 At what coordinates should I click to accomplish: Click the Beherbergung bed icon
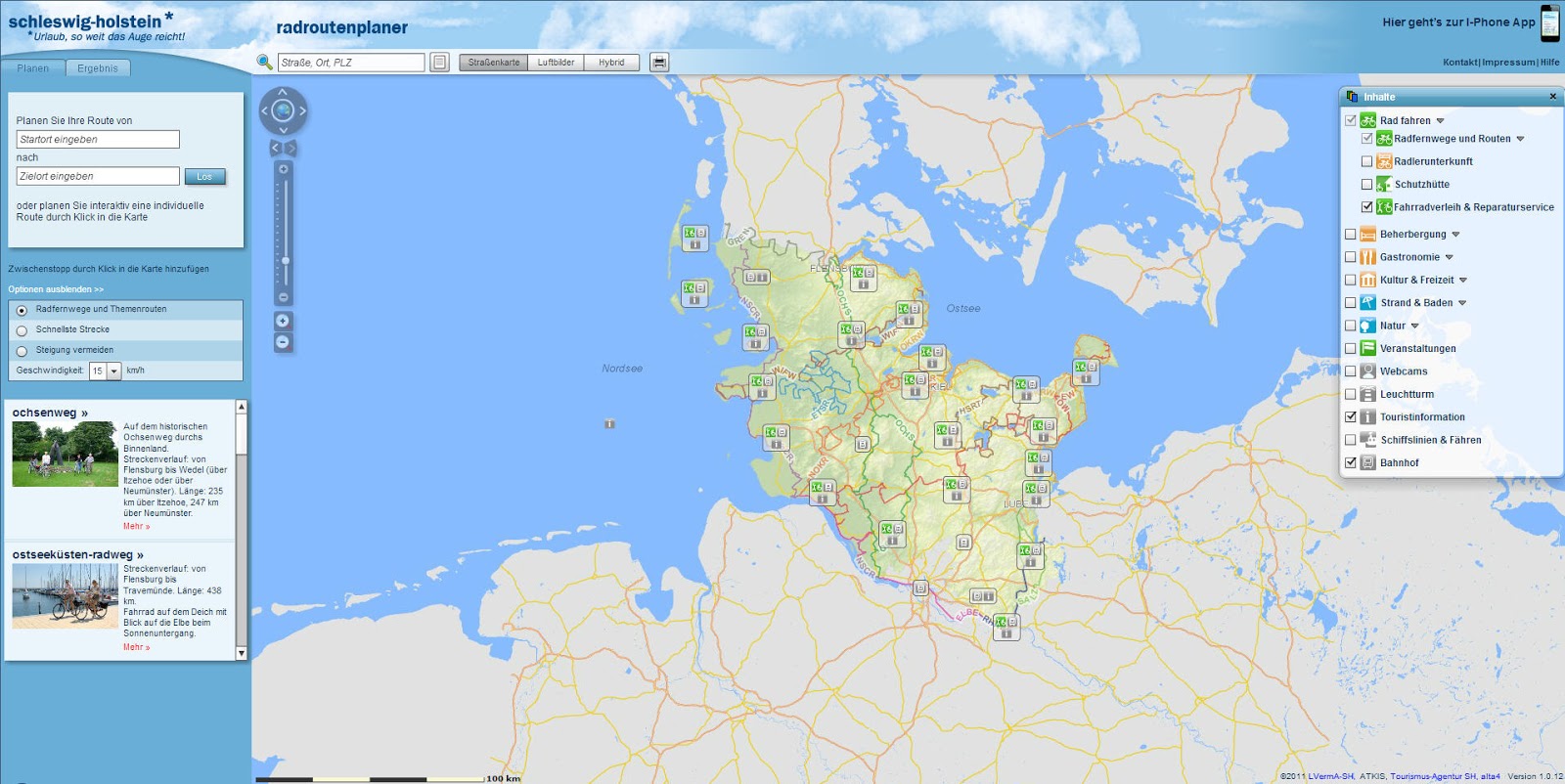point(1368,234)
